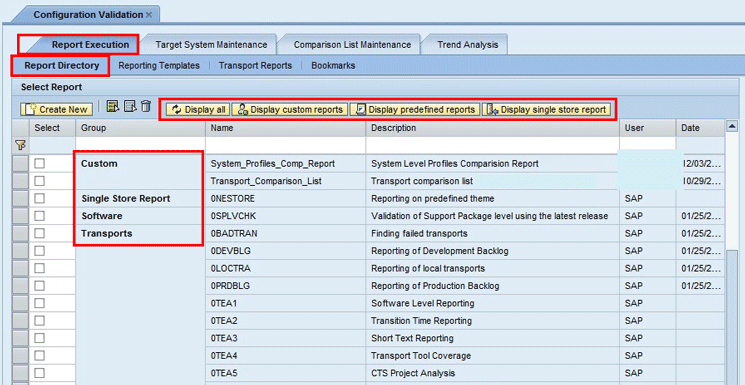This screenshot has width=745, height=385.
Task: Click Display single store report button
Action: (x=546, y=110)
